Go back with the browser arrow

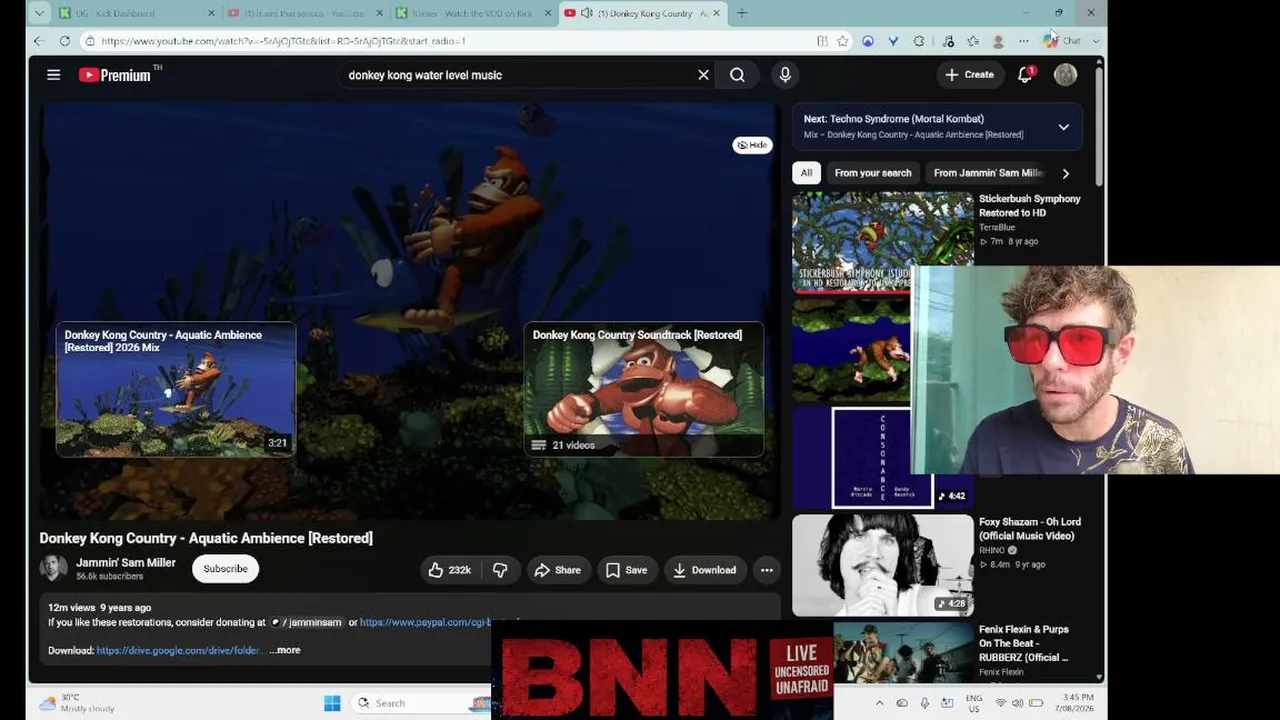pyautogui.click(x=39, y=41)
